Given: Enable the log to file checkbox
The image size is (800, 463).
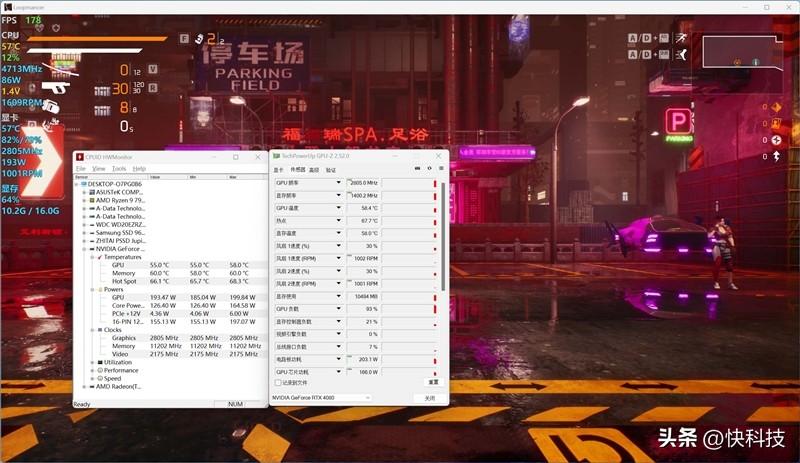Looking at the screenshot, I should [279, 382].
